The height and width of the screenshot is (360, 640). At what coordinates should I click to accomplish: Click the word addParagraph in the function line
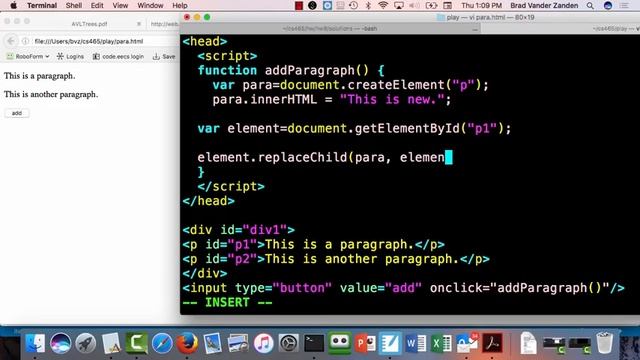point(310,71)
